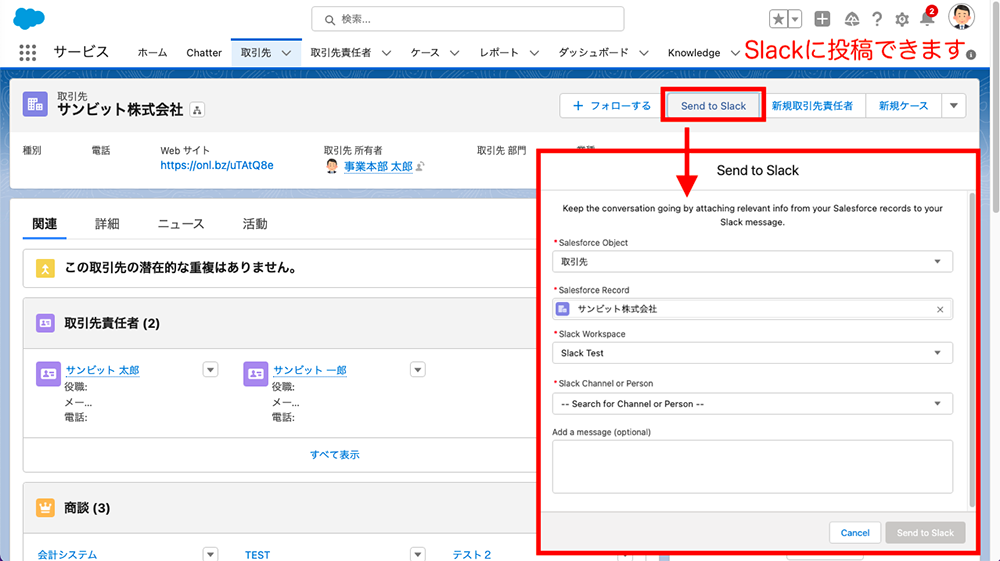Open the website link https://onl.bz/uTAtQ8e

[217, 166]
